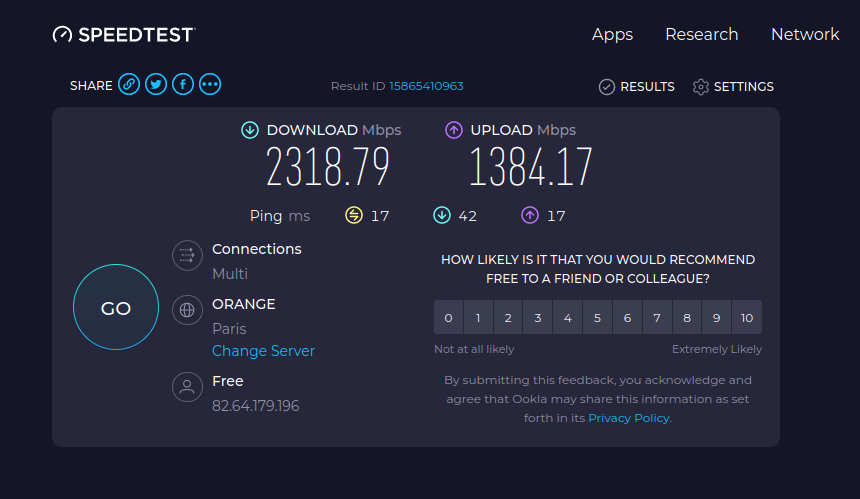Rate recommendation 5
The image size is (860, 499).
[x=597, y=317]
